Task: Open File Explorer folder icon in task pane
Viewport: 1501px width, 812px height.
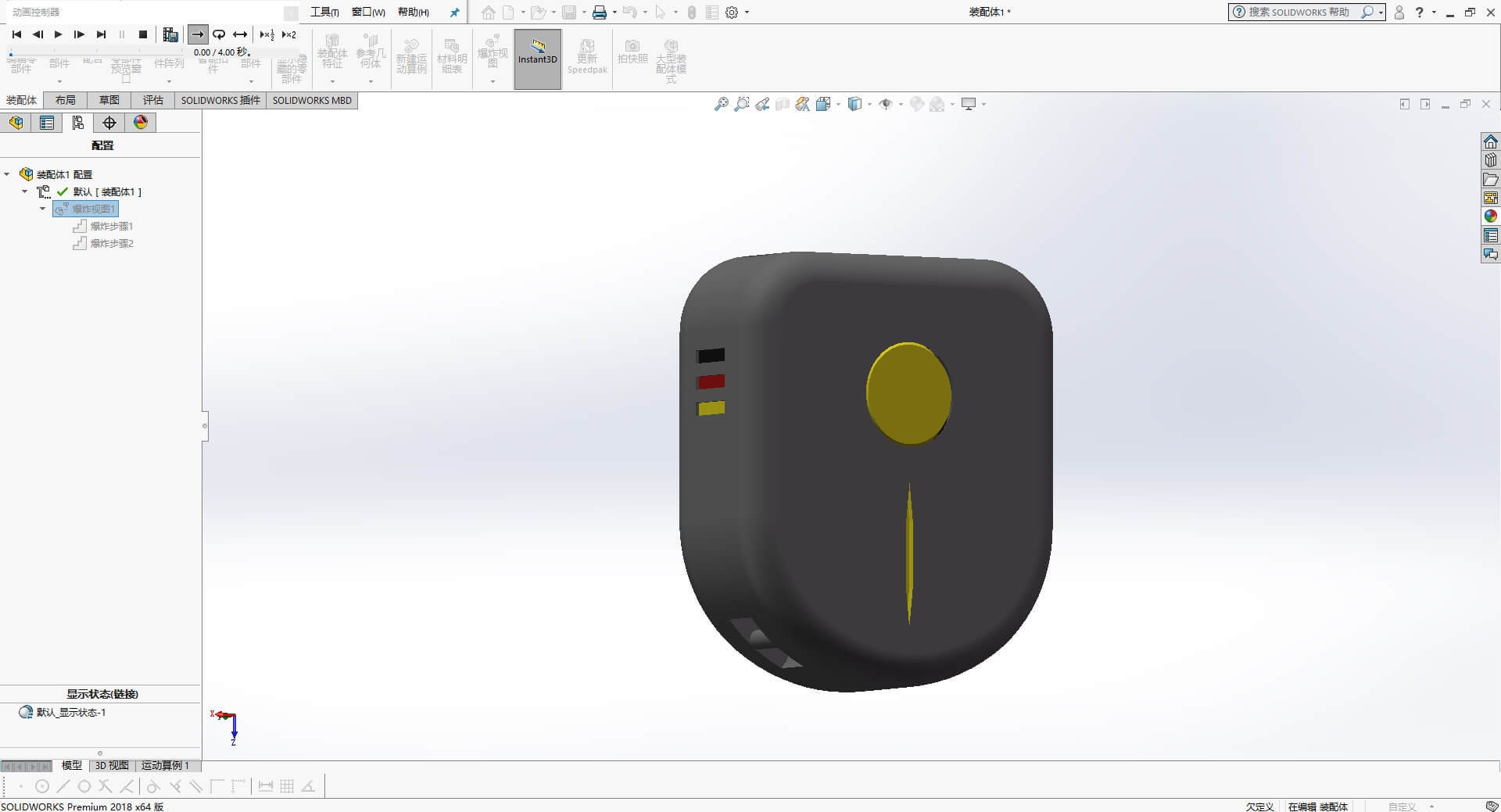Action: click(x=1491, y=179)
